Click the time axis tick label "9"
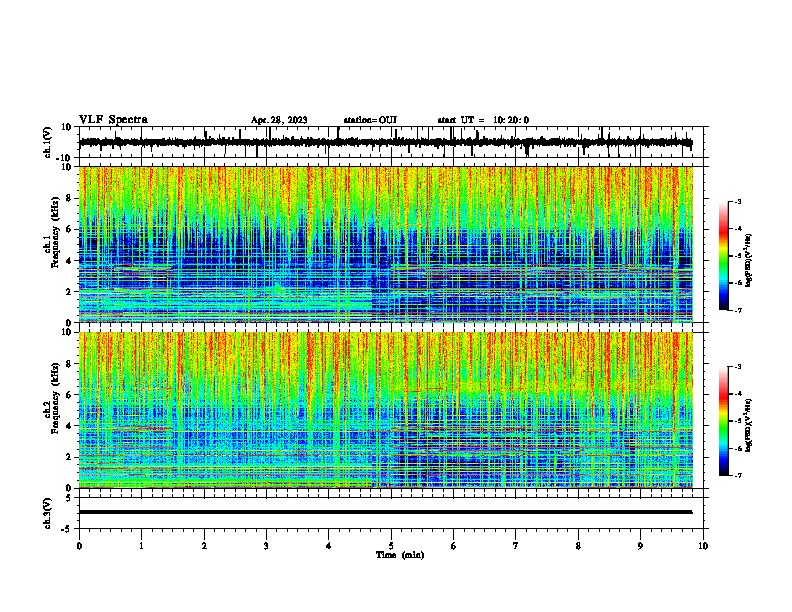 pyautogui.click(x=640, y=546)
